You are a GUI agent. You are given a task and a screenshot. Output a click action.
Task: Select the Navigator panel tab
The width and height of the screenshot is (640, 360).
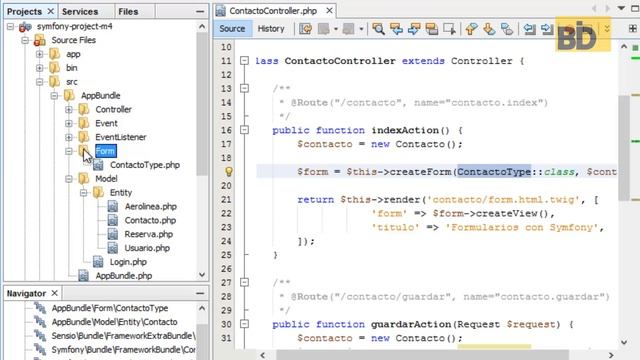(x=26, y=293)
